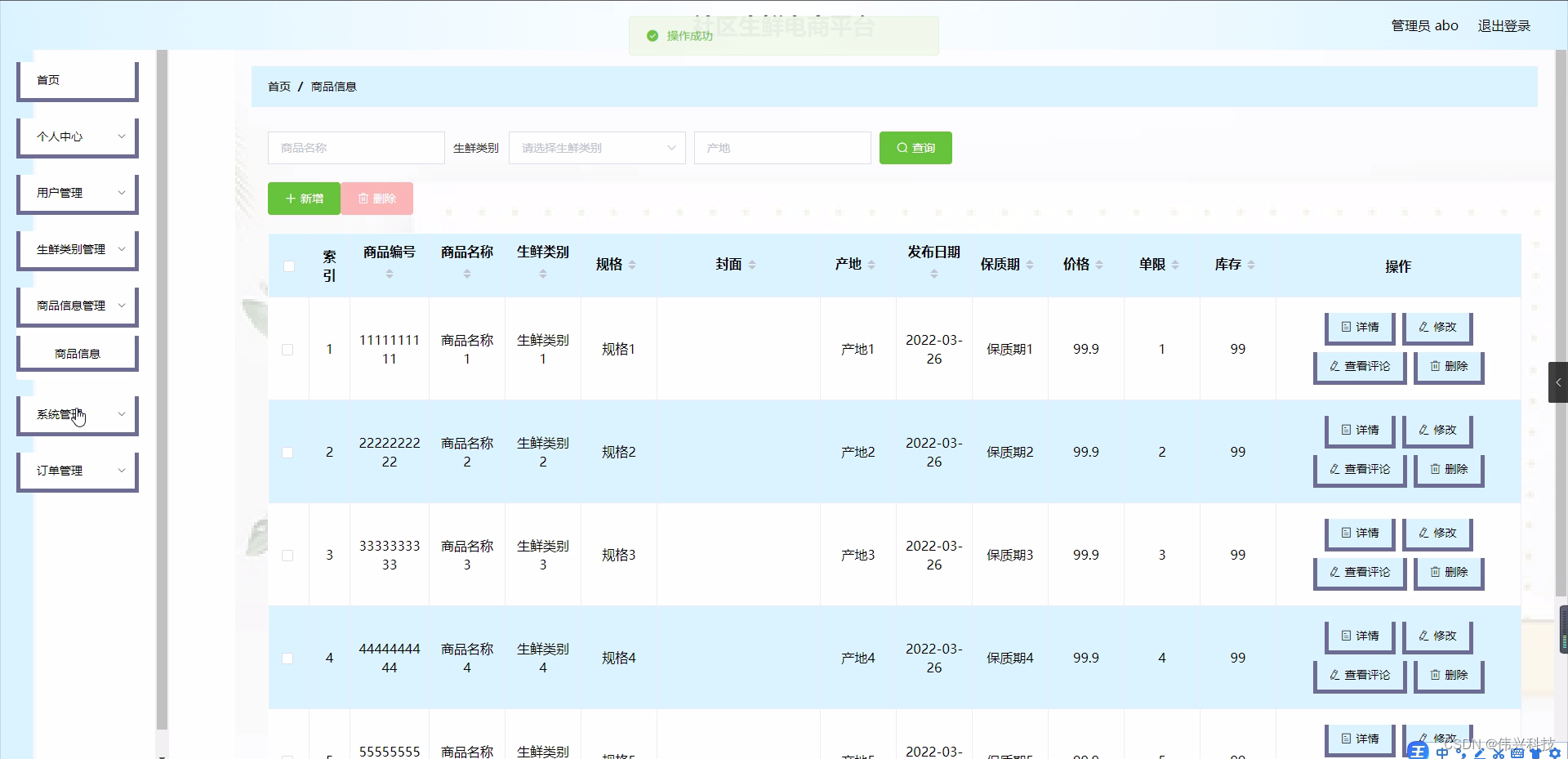The width and height of the screenshot is (1568, 759).
Task: Click 修改 for 商品名称1 row
Action: pyautogui.click(x=1437, y=328)
